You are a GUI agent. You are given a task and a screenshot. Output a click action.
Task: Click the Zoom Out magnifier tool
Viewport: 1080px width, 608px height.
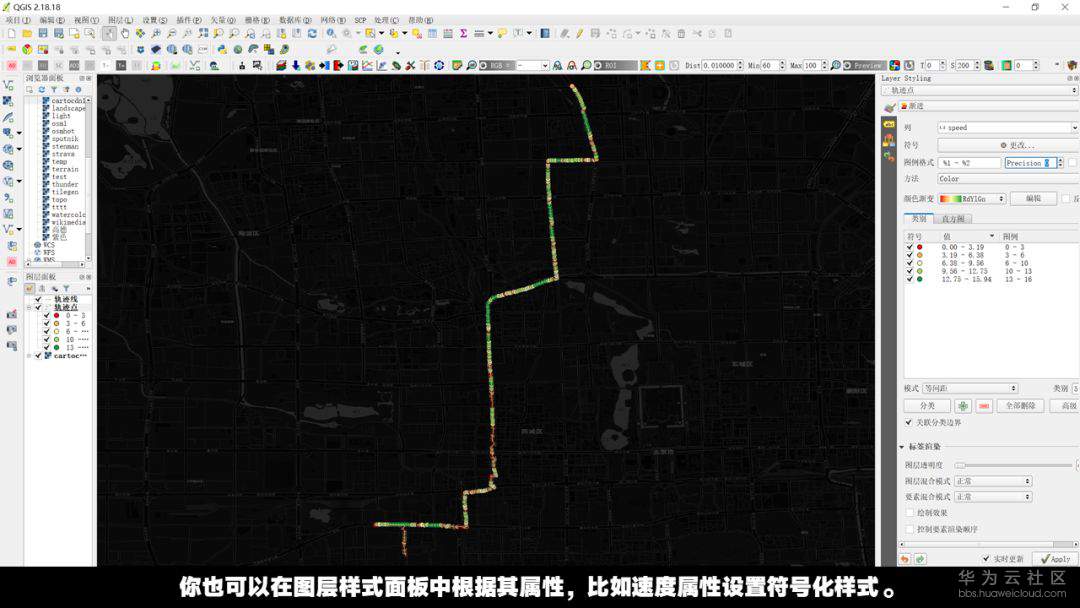point(172,33)
